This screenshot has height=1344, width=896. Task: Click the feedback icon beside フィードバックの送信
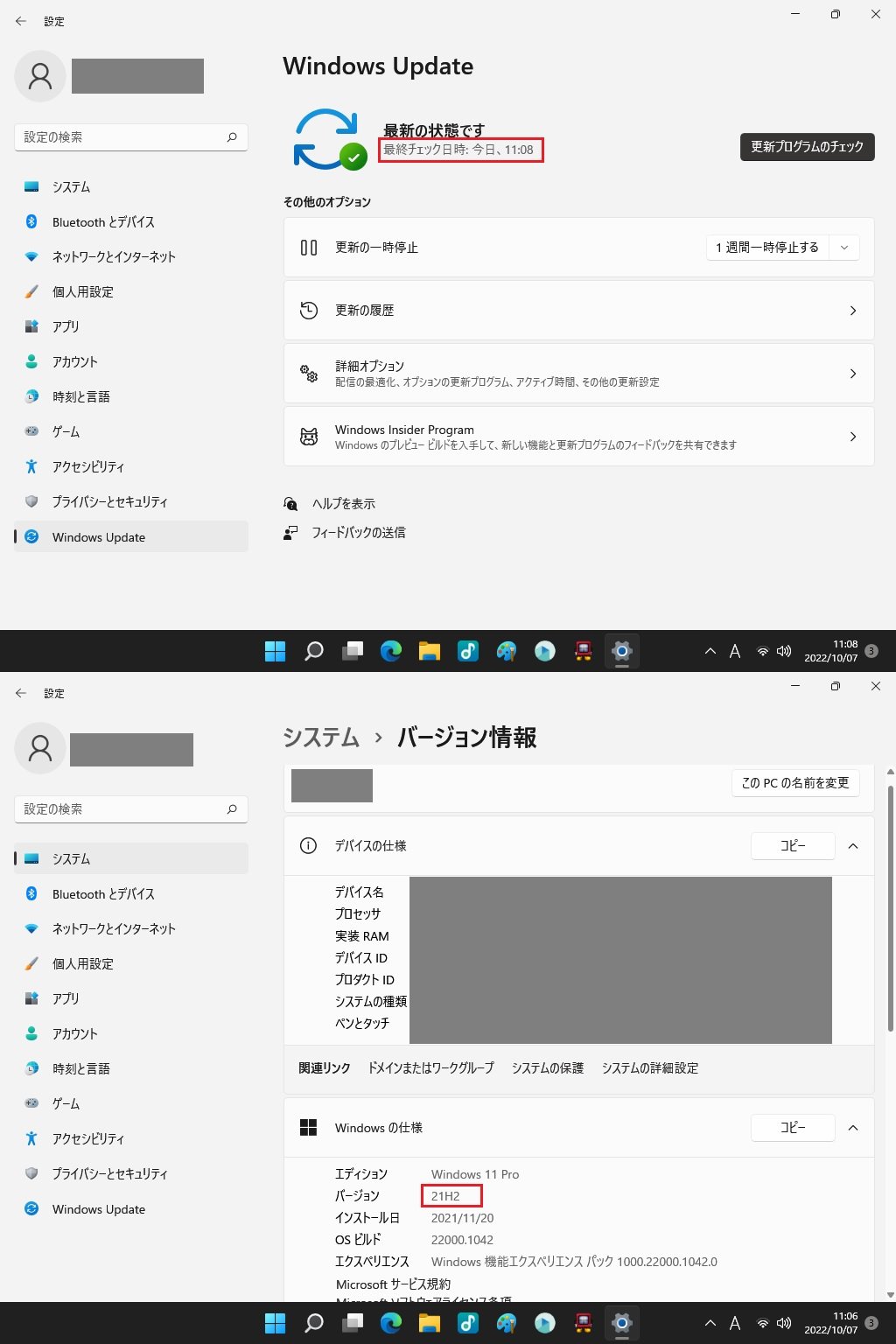291,533
